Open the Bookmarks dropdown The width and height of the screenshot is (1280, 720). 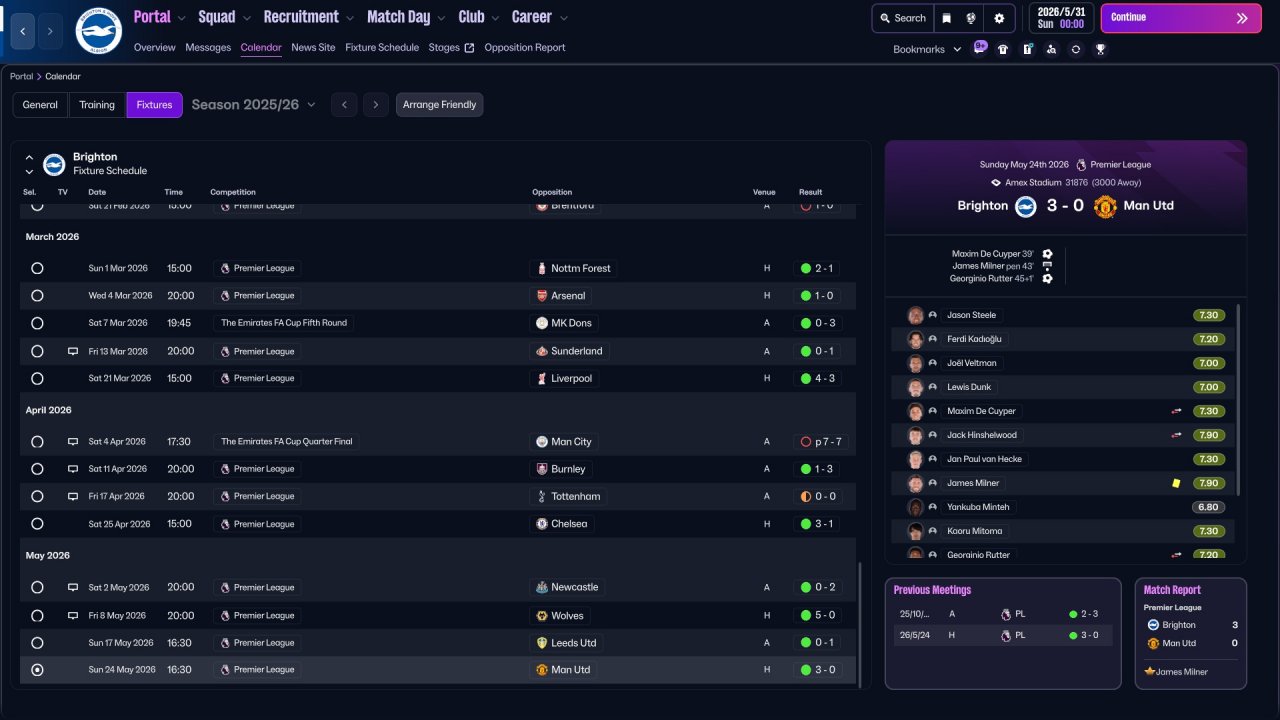(x=927, y=49)
